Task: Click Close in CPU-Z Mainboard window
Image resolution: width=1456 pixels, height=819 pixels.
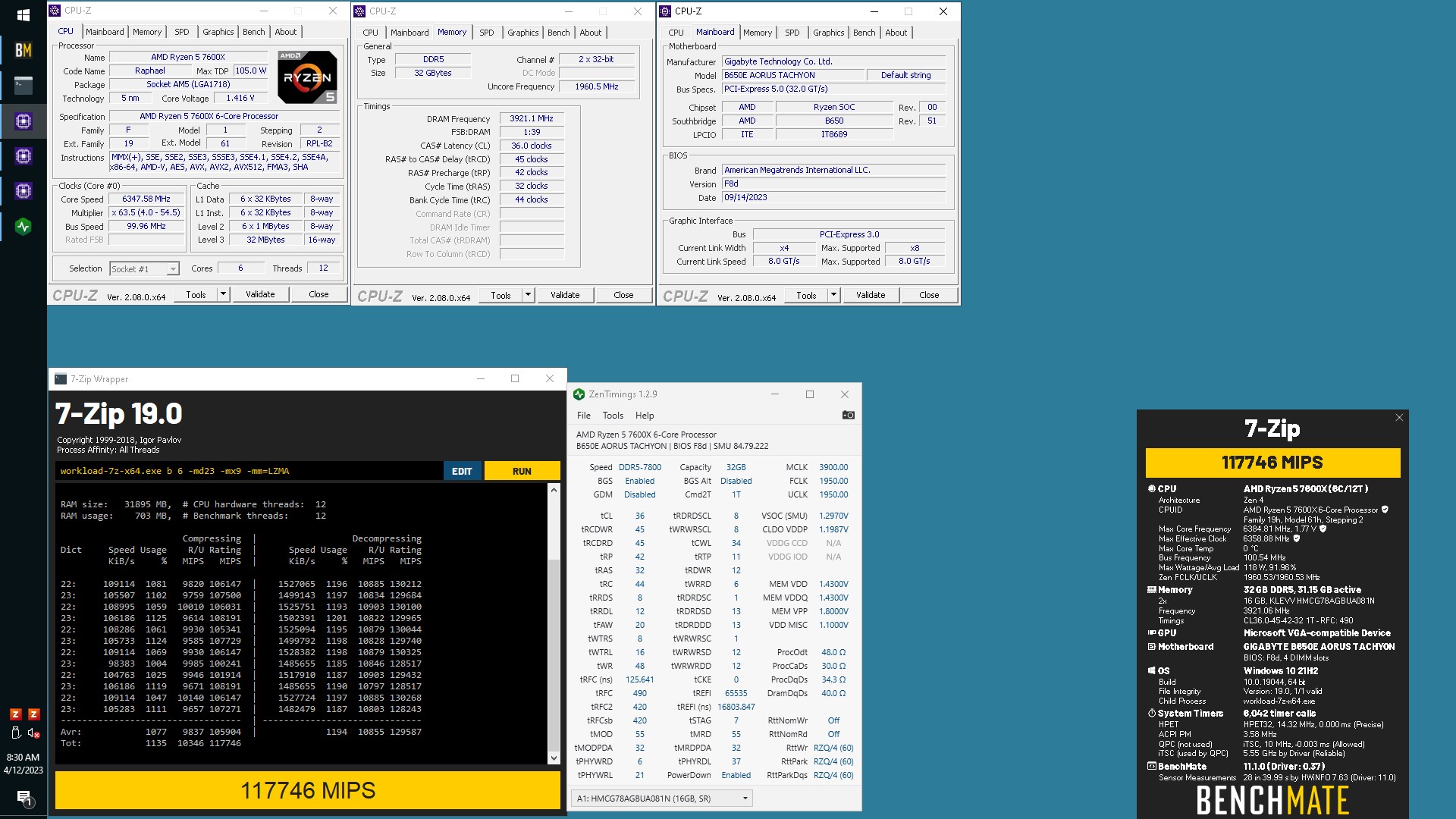Action: coord(929,295)
